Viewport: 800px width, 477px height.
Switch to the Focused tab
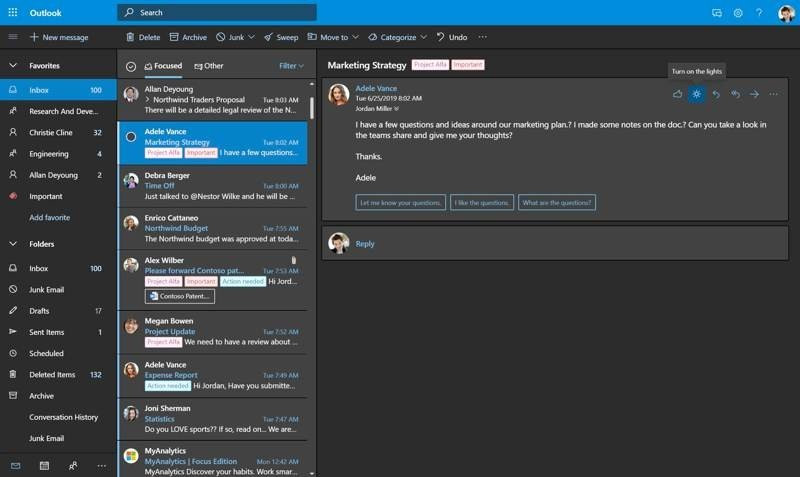point(163,66)
